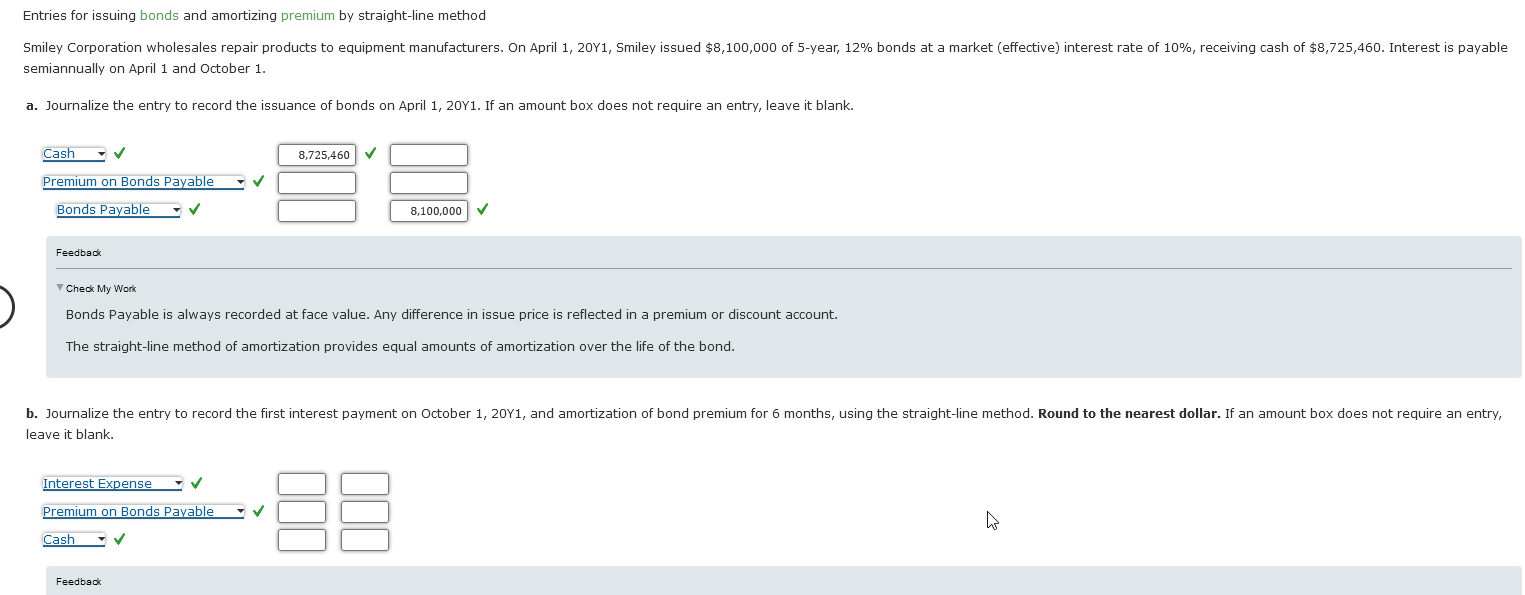Click the checkmark beside Bonds Payable

tap(194, 209)
